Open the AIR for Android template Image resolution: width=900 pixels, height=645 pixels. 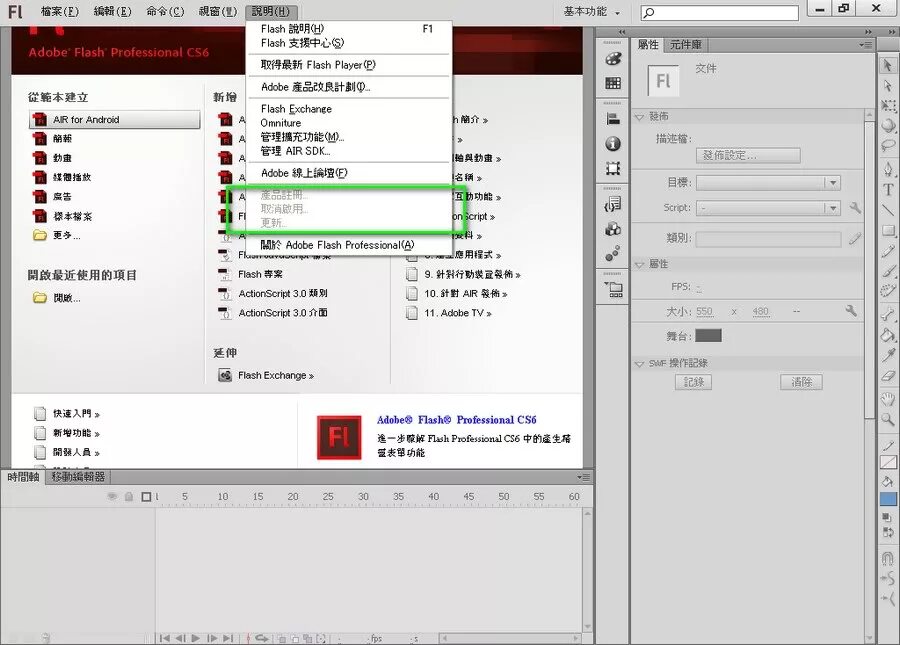pos(115,119)
